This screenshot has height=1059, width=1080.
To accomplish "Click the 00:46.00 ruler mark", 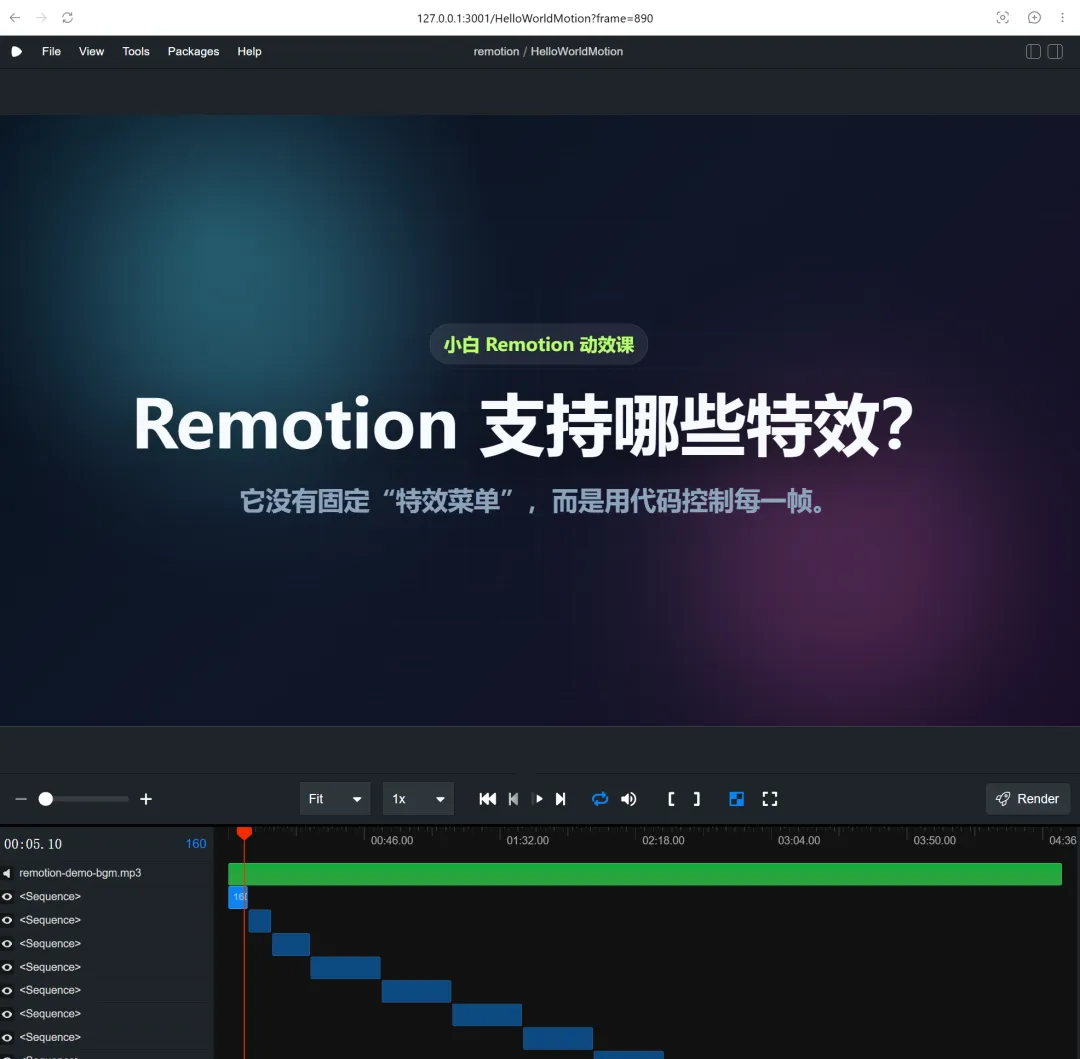I will (x=391, y=841).
